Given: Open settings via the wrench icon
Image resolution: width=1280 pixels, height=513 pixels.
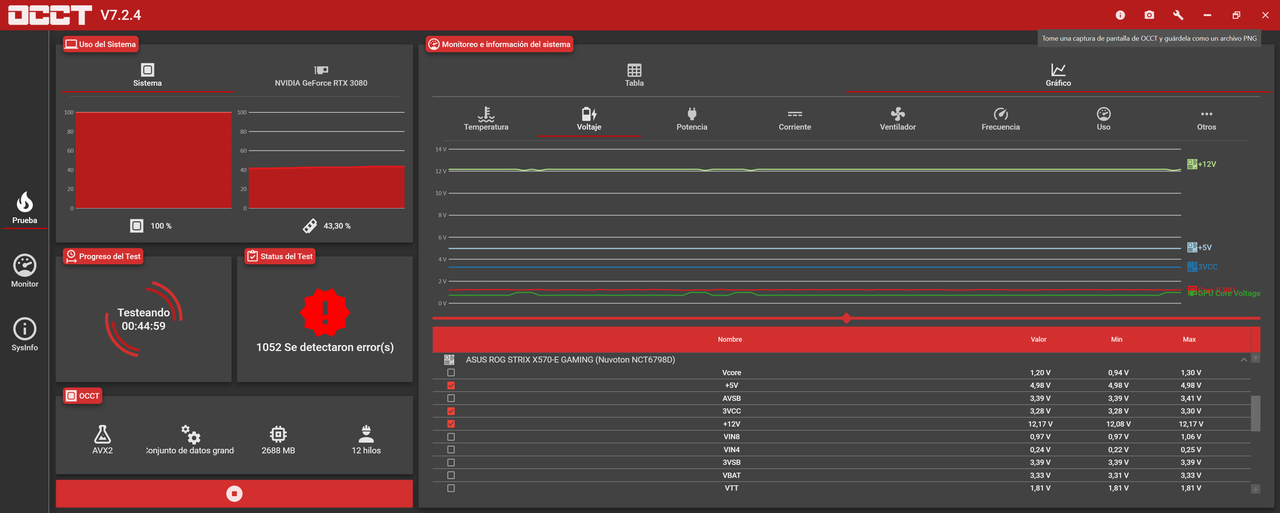Looking at the screenshot, I should point(1178,15).
